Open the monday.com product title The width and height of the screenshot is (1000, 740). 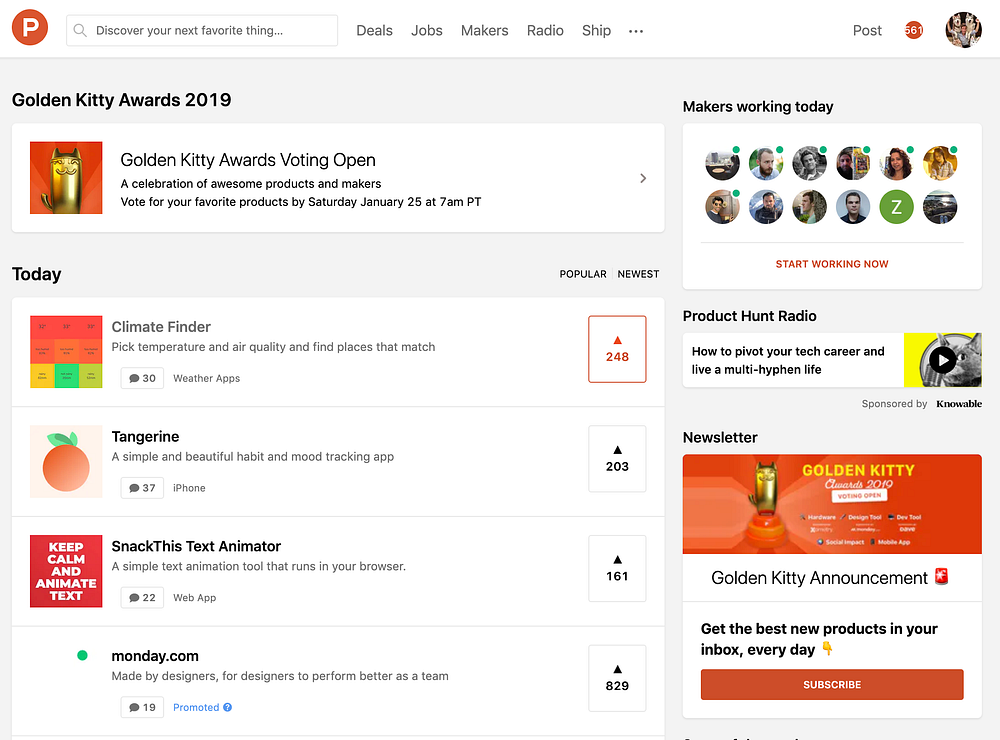coord(155,656)
